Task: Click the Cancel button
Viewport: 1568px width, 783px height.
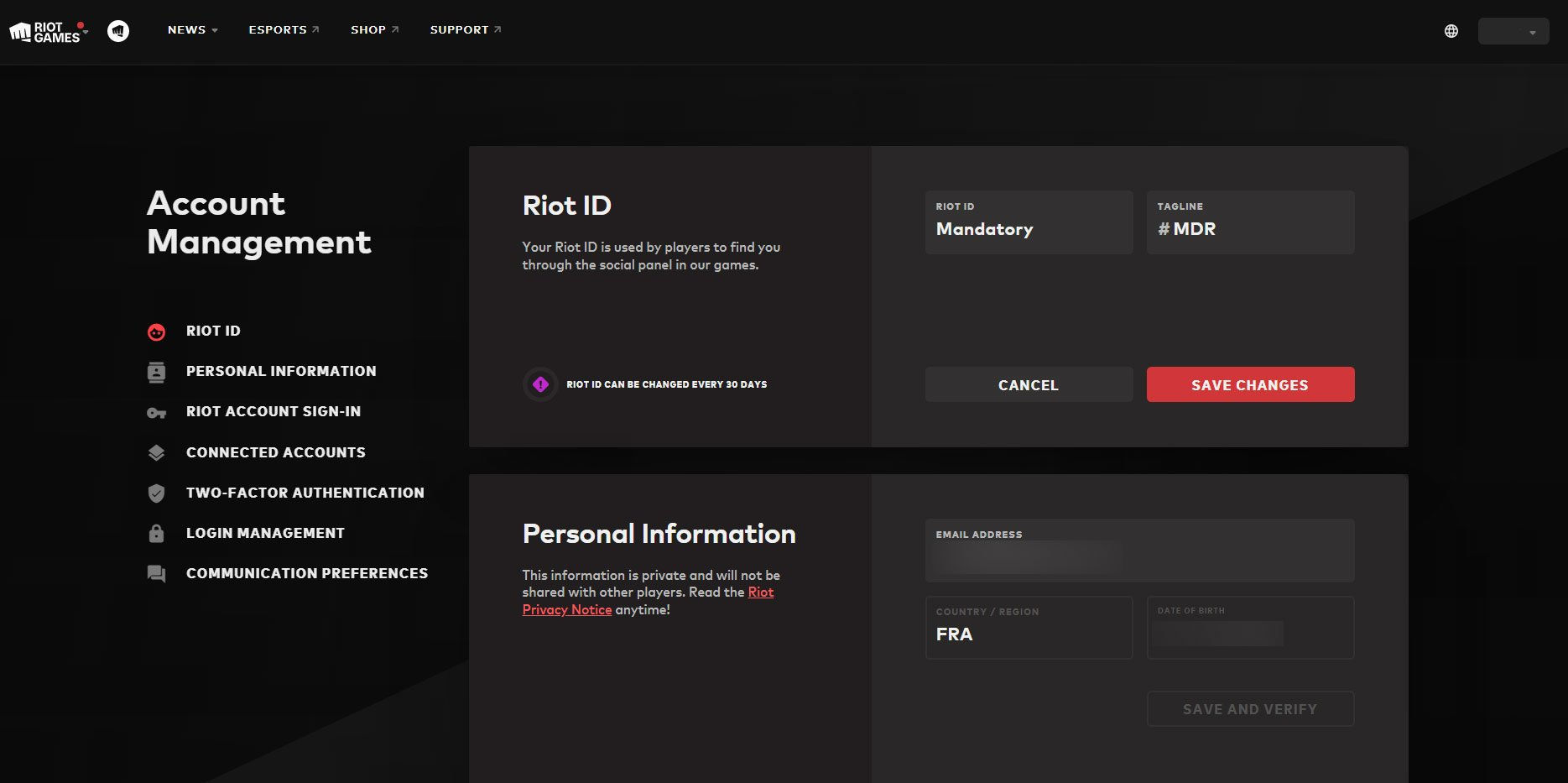Action: pos(1029,384)
